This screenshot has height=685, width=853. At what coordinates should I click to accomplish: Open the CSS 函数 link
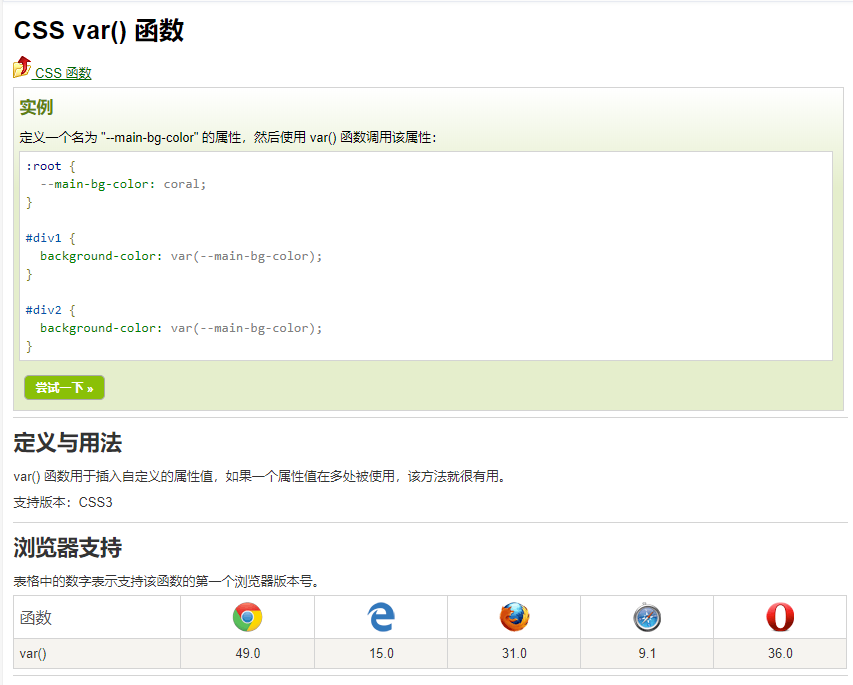(63, 73)
